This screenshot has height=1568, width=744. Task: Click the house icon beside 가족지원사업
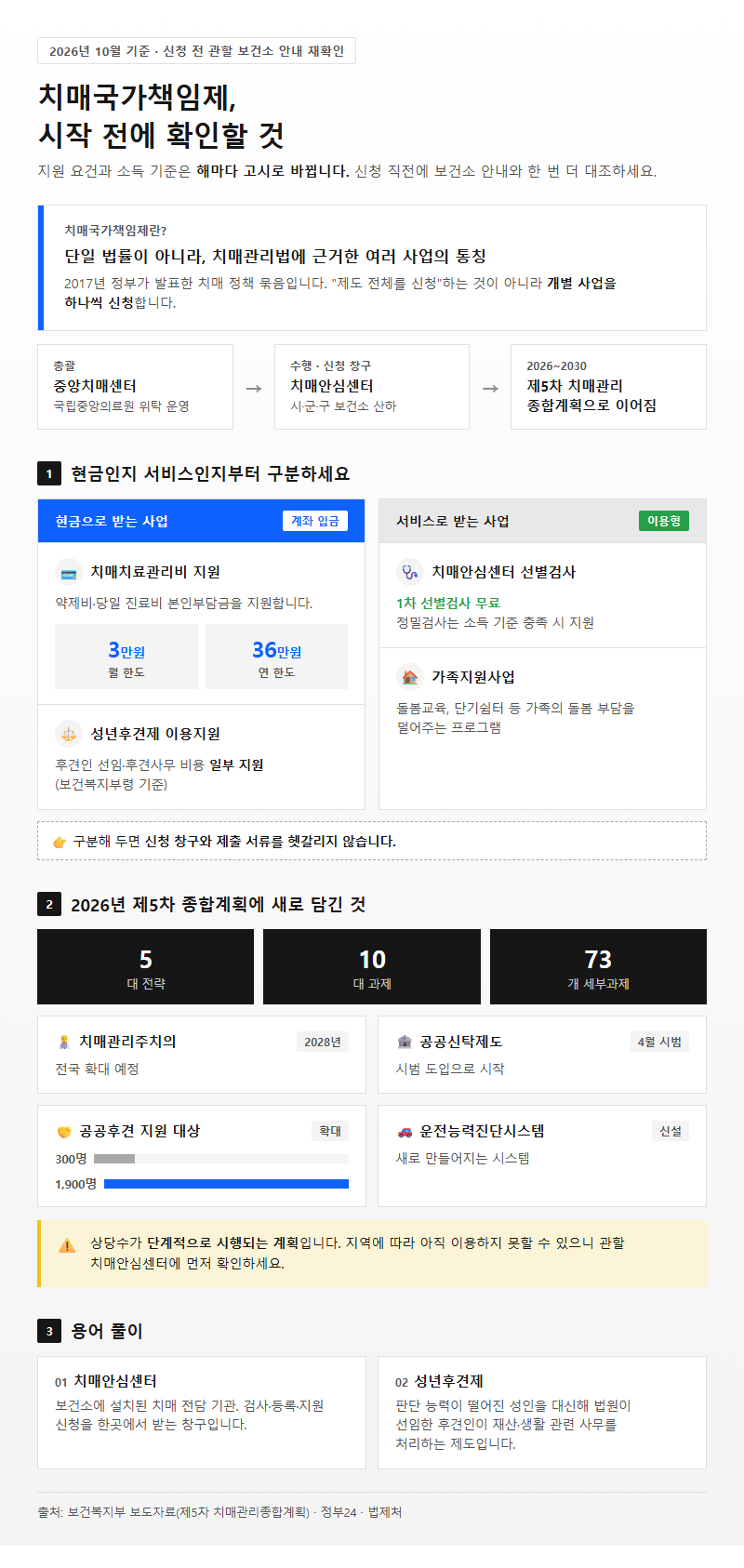pos(410,677)
